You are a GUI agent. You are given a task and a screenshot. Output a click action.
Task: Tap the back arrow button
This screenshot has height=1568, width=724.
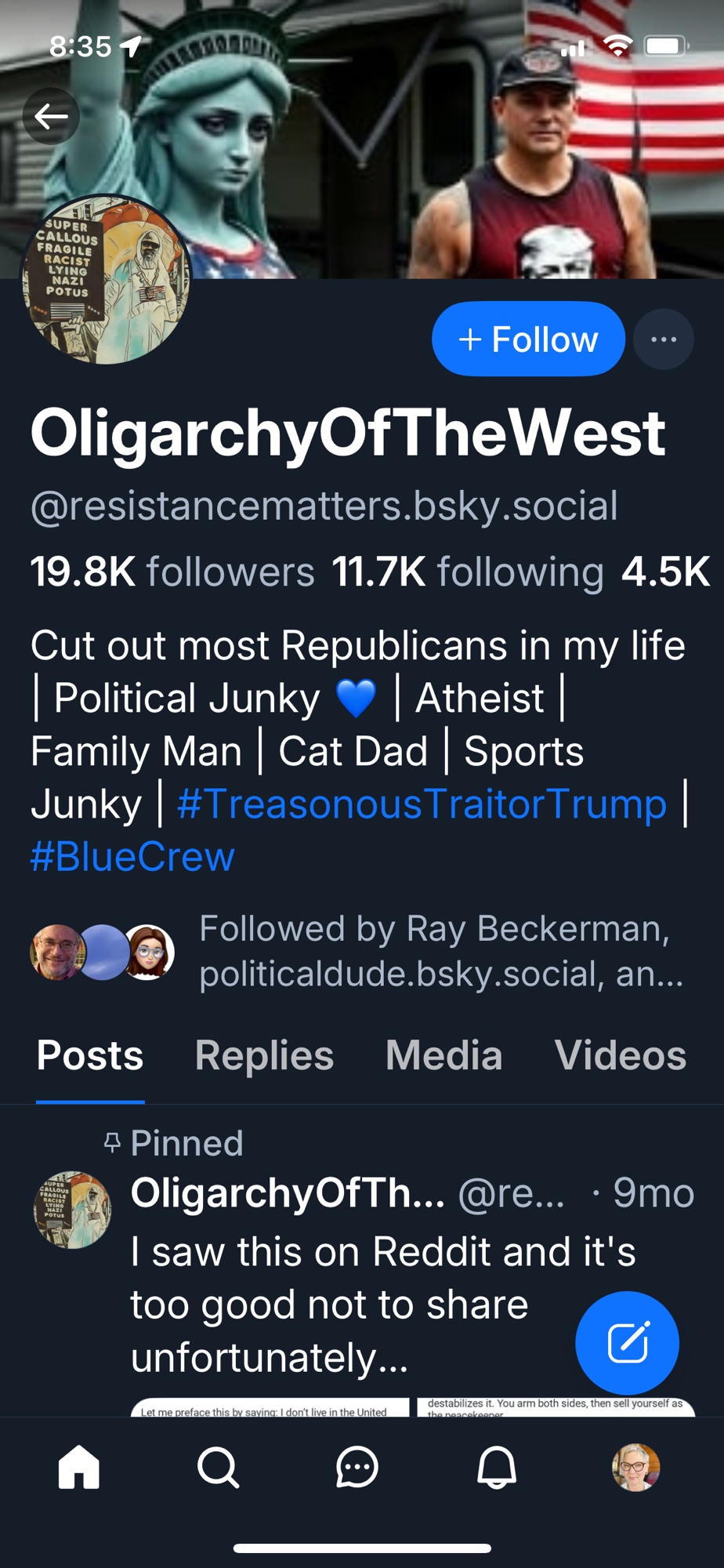51,117
